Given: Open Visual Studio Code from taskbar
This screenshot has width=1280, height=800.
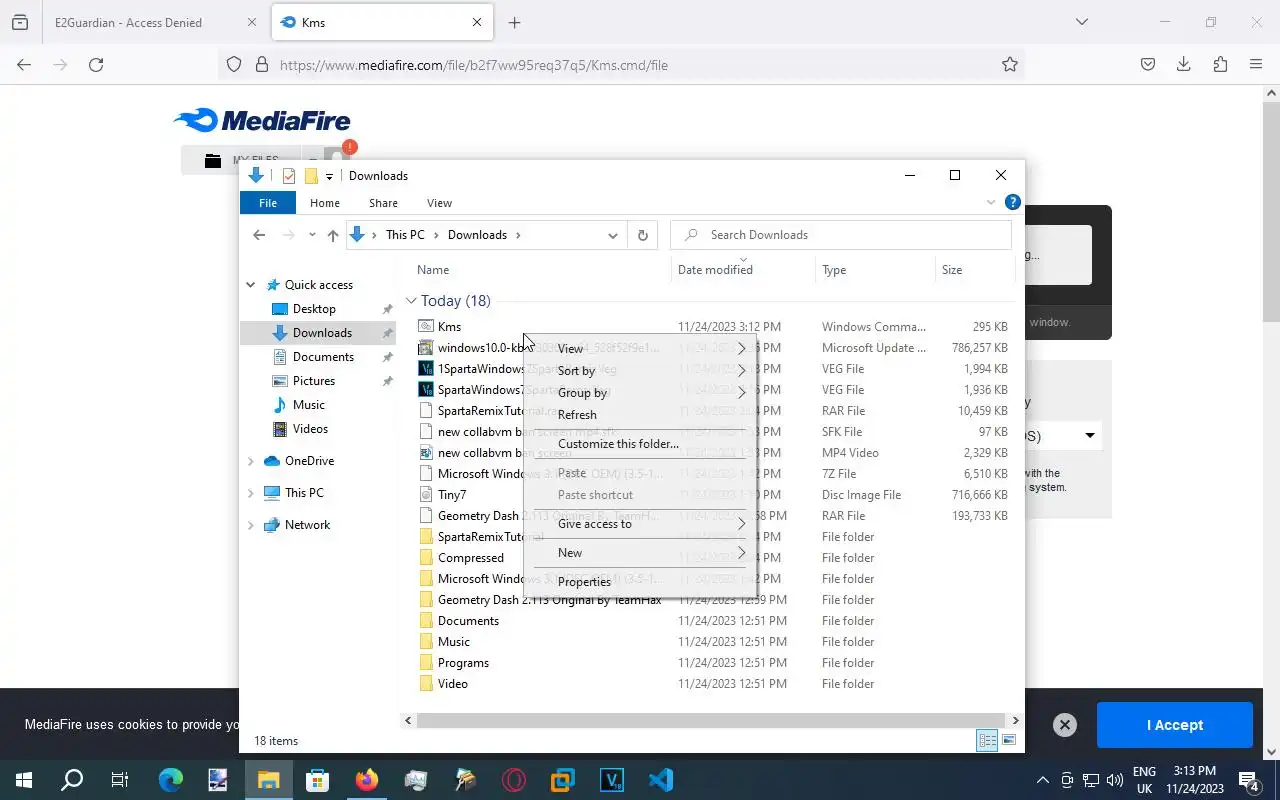Looking at the screenshot, I should click(x=661, y=779).
